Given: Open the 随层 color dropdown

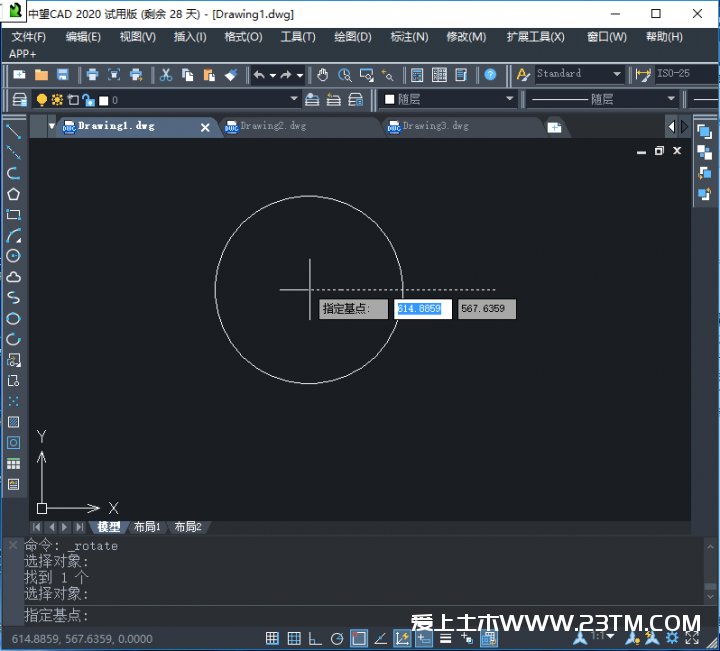Looking at the screenshot, I should tap(509, 99).
